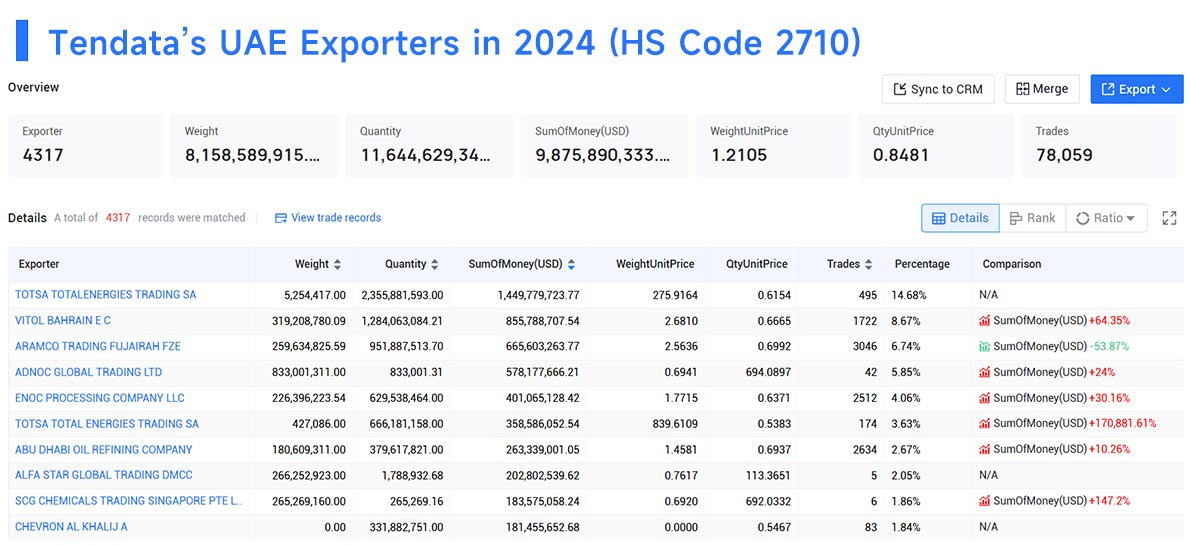Click the fullscreen expand icon
Screen dimensions: 1190x545
(1169, 218)
